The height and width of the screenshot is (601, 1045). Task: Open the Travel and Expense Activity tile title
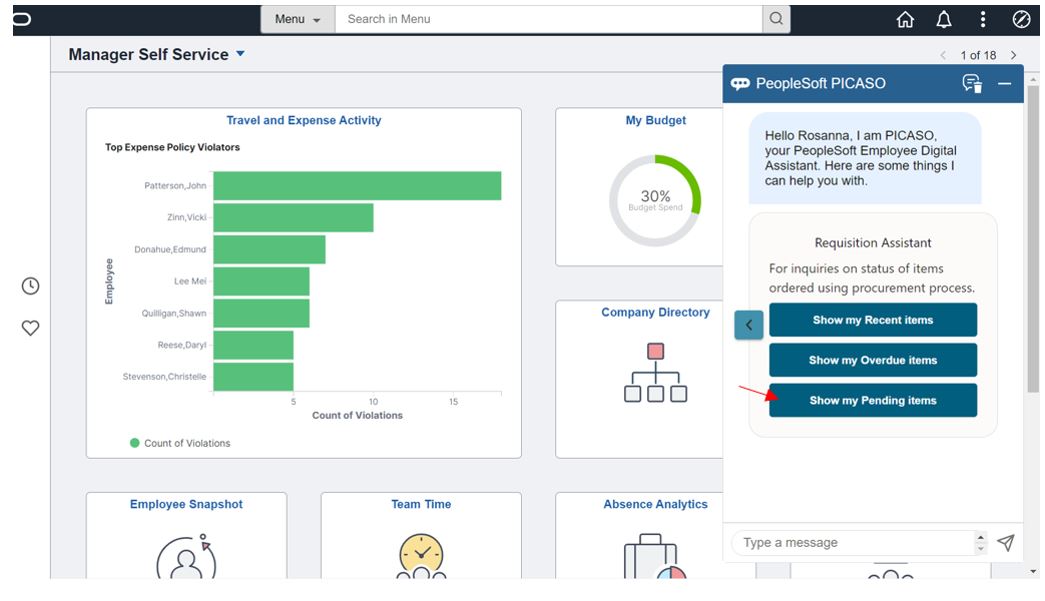(x=304, y=121)
